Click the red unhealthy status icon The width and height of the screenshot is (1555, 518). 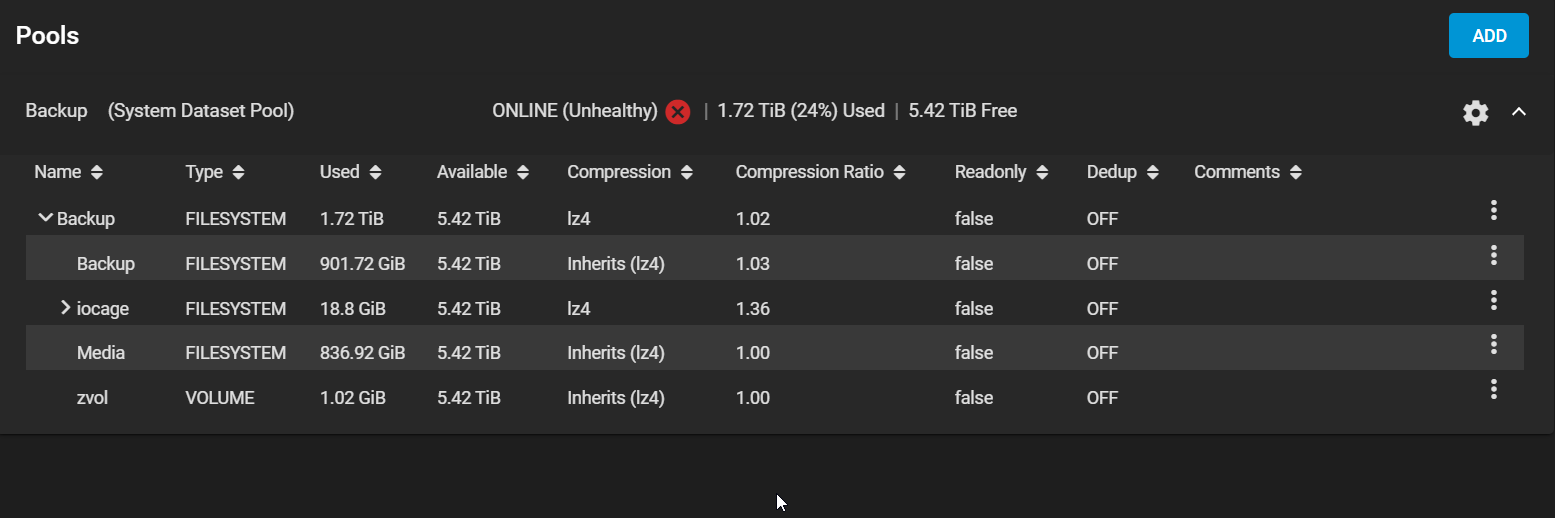tap(677, 112)
